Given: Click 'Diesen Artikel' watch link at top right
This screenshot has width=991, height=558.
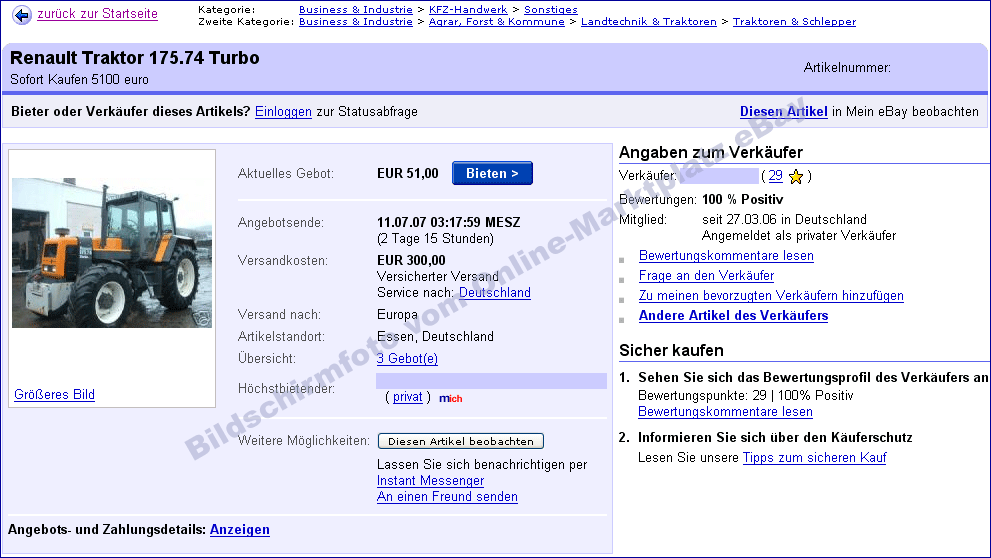Looking at the screenshot, I should click(x=784, y=112).
